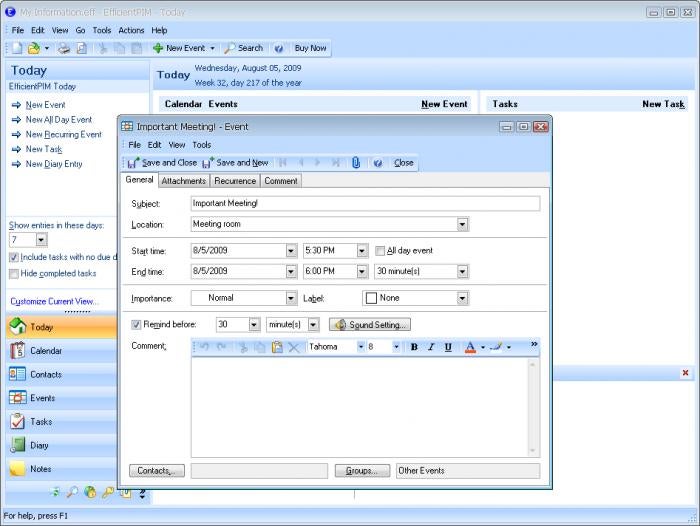Click Customize Current View link
The image size is (700, 526).
[x=55, y=301]
